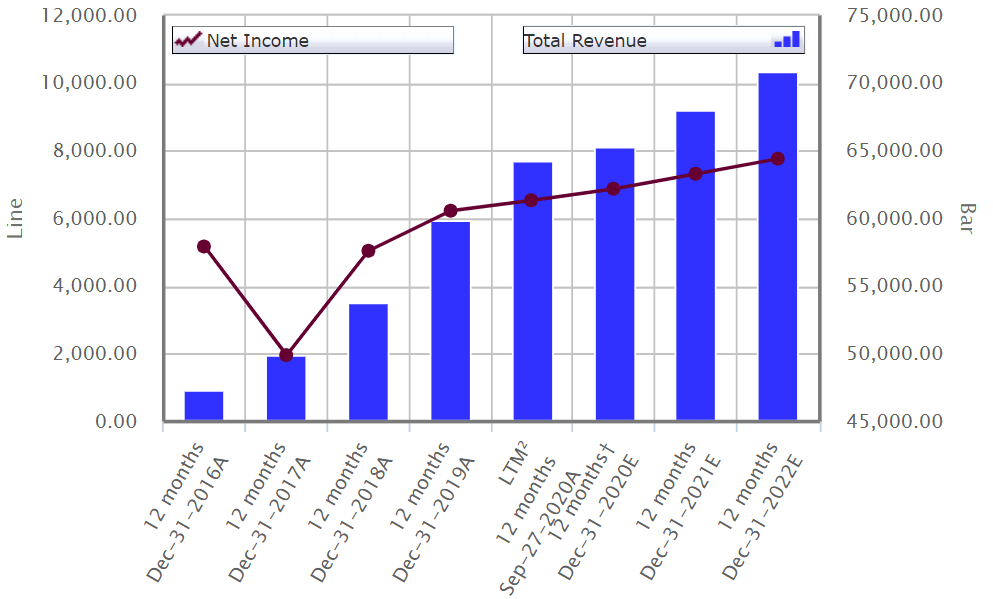Click the Total Revenue bar for Dec-31-2018A
993x599 pixels.
coord(368,362)
